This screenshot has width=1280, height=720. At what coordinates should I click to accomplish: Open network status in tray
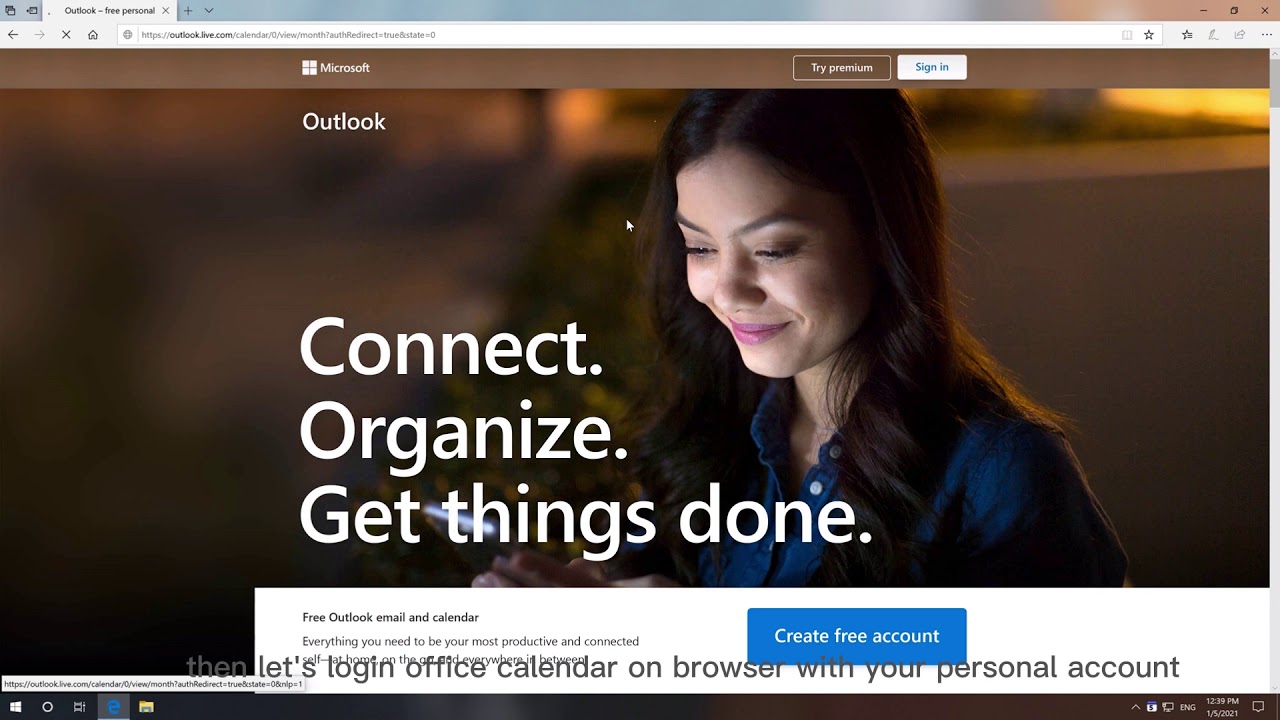pos(1168,707)
